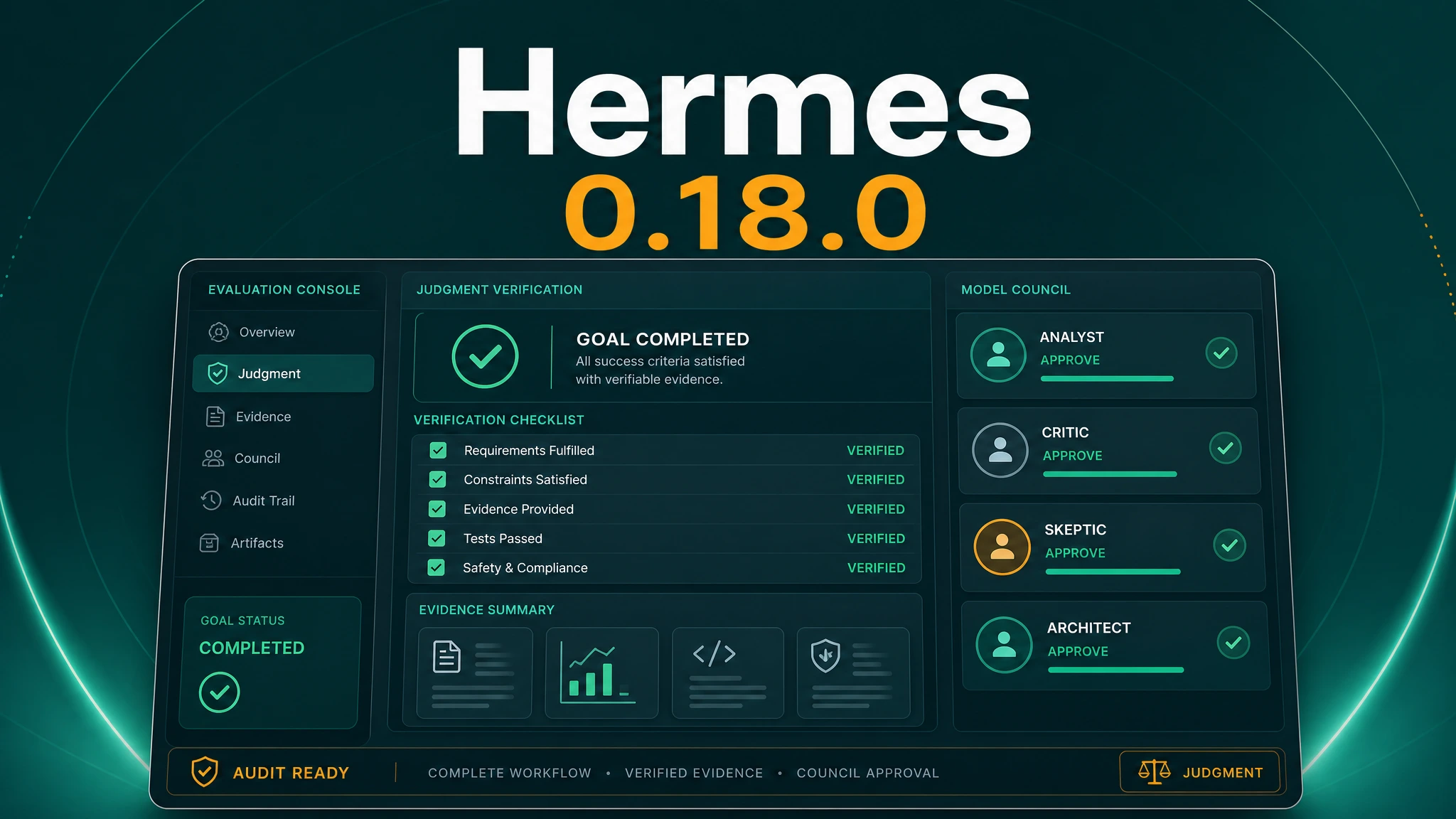Image resolution: width=1456 pixels, height=819 pixels.
Task: Click the Architect APPROVE label
Action: [1078, 651]
